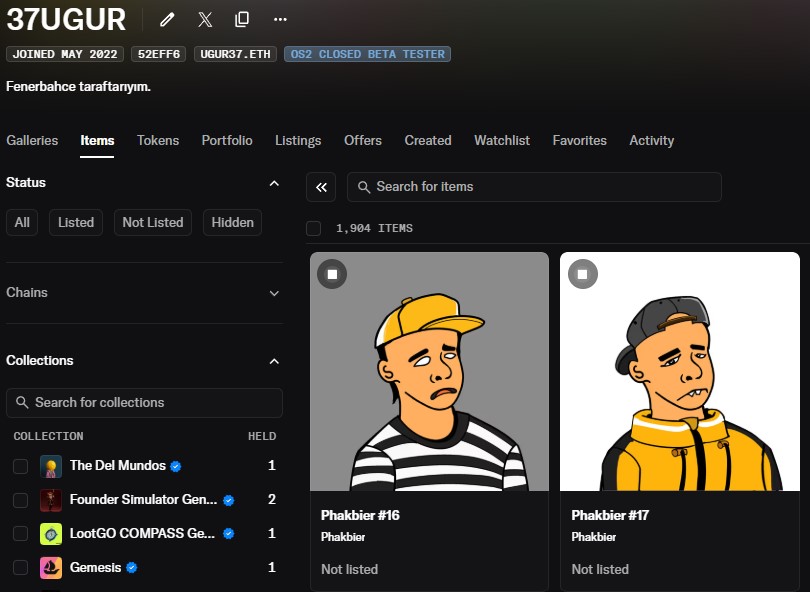Share profile via the X icon
The image size is (810, 592).
[205, 20]
